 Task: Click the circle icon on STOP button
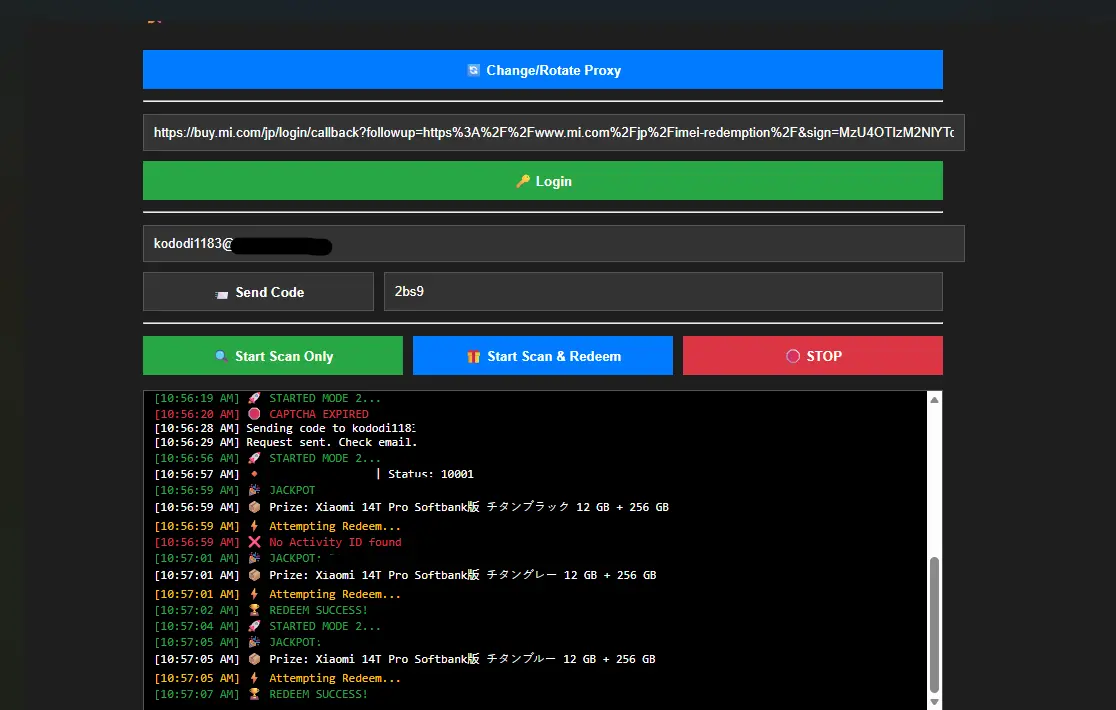click(x=793, y=356)
